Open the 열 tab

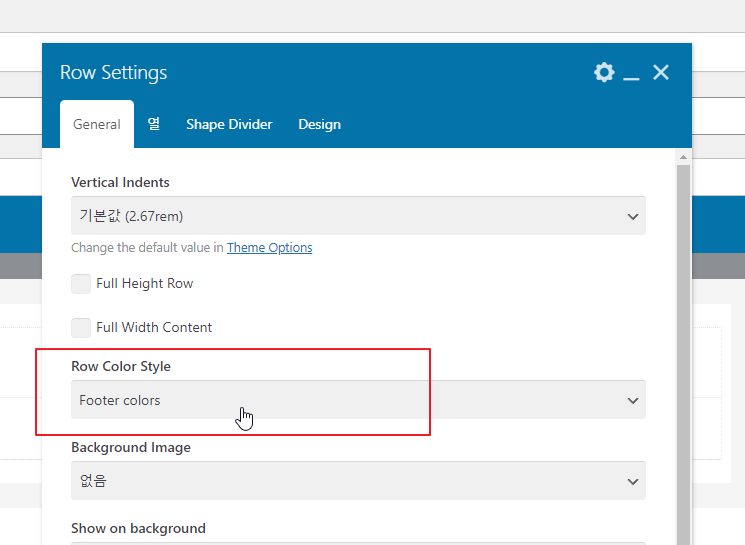point(154,124)
